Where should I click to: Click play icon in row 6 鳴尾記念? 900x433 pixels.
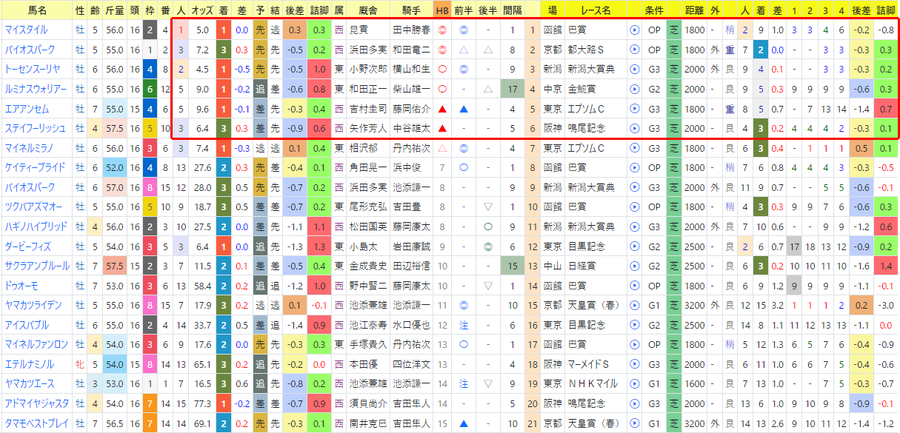coord(634,128)
